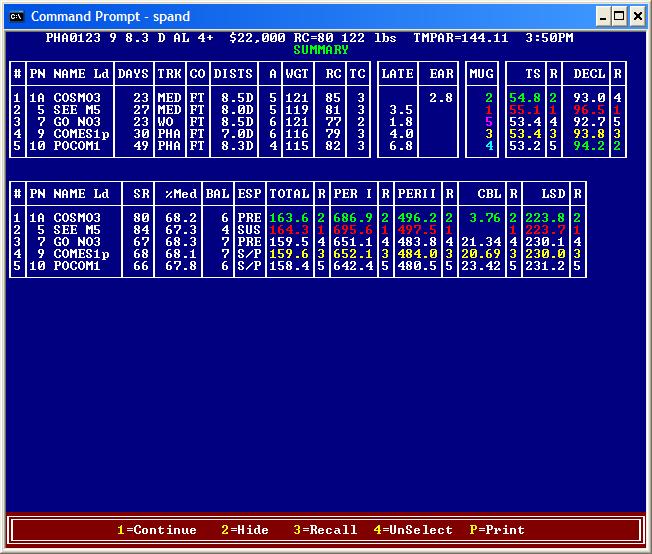
Task: Click the PHA0123 race code
Action: (x=73, y=38)
